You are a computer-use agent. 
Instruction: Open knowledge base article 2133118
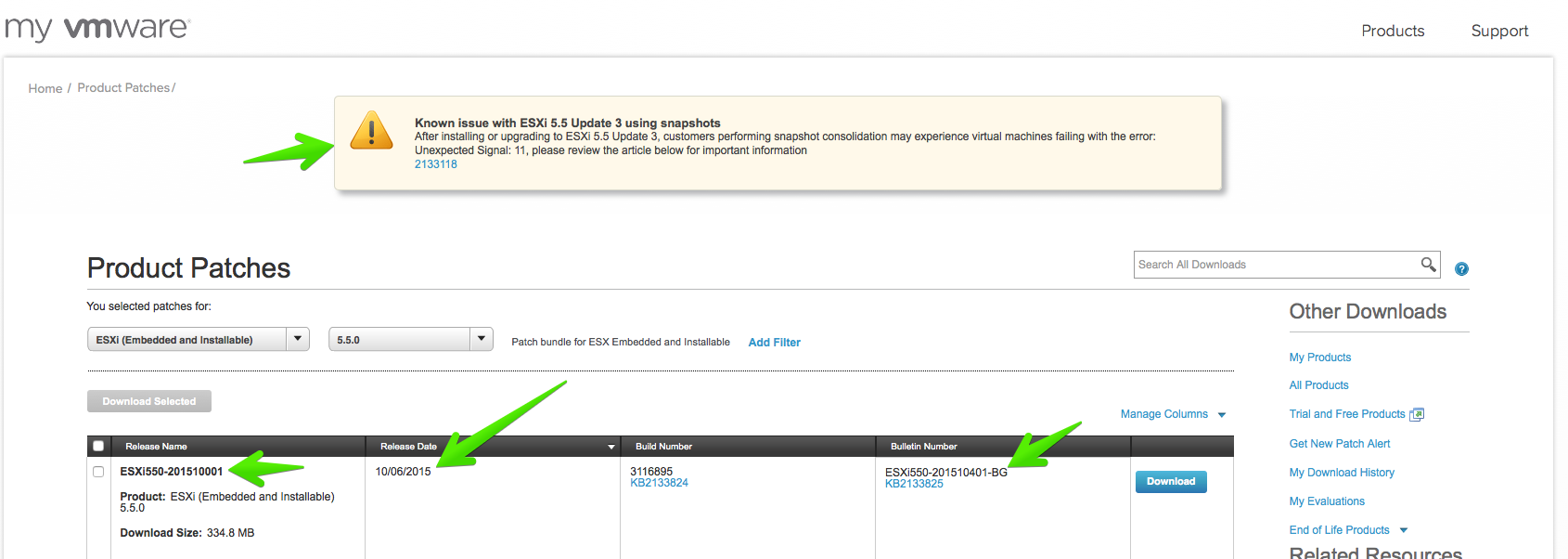click(435, 164)
